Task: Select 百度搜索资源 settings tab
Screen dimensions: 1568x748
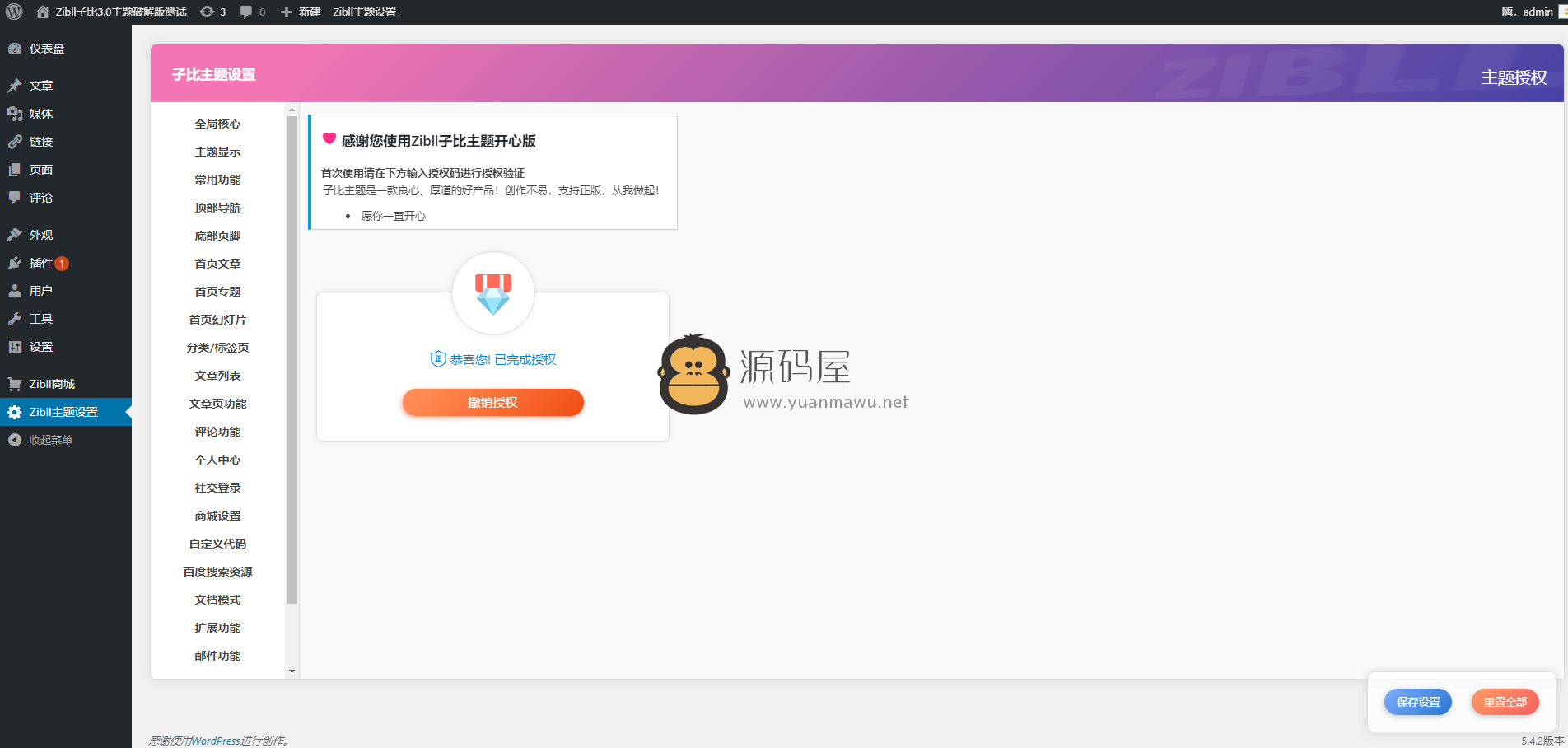Action: pos(217,572)
